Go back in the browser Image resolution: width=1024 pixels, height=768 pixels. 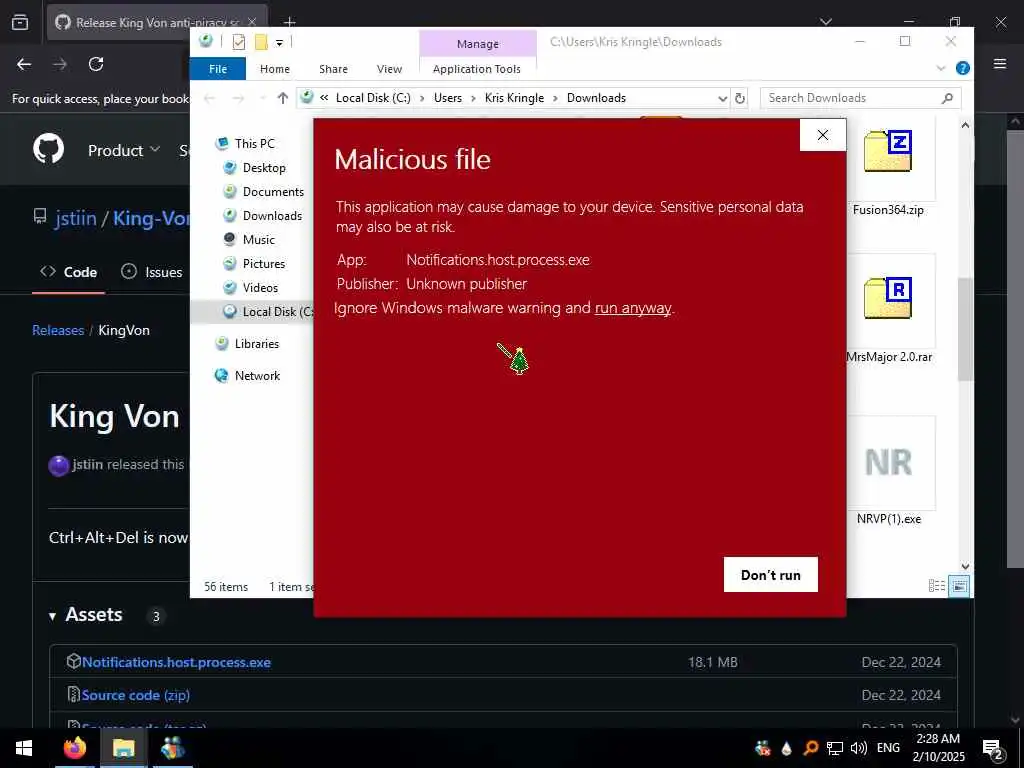[24, 64]
